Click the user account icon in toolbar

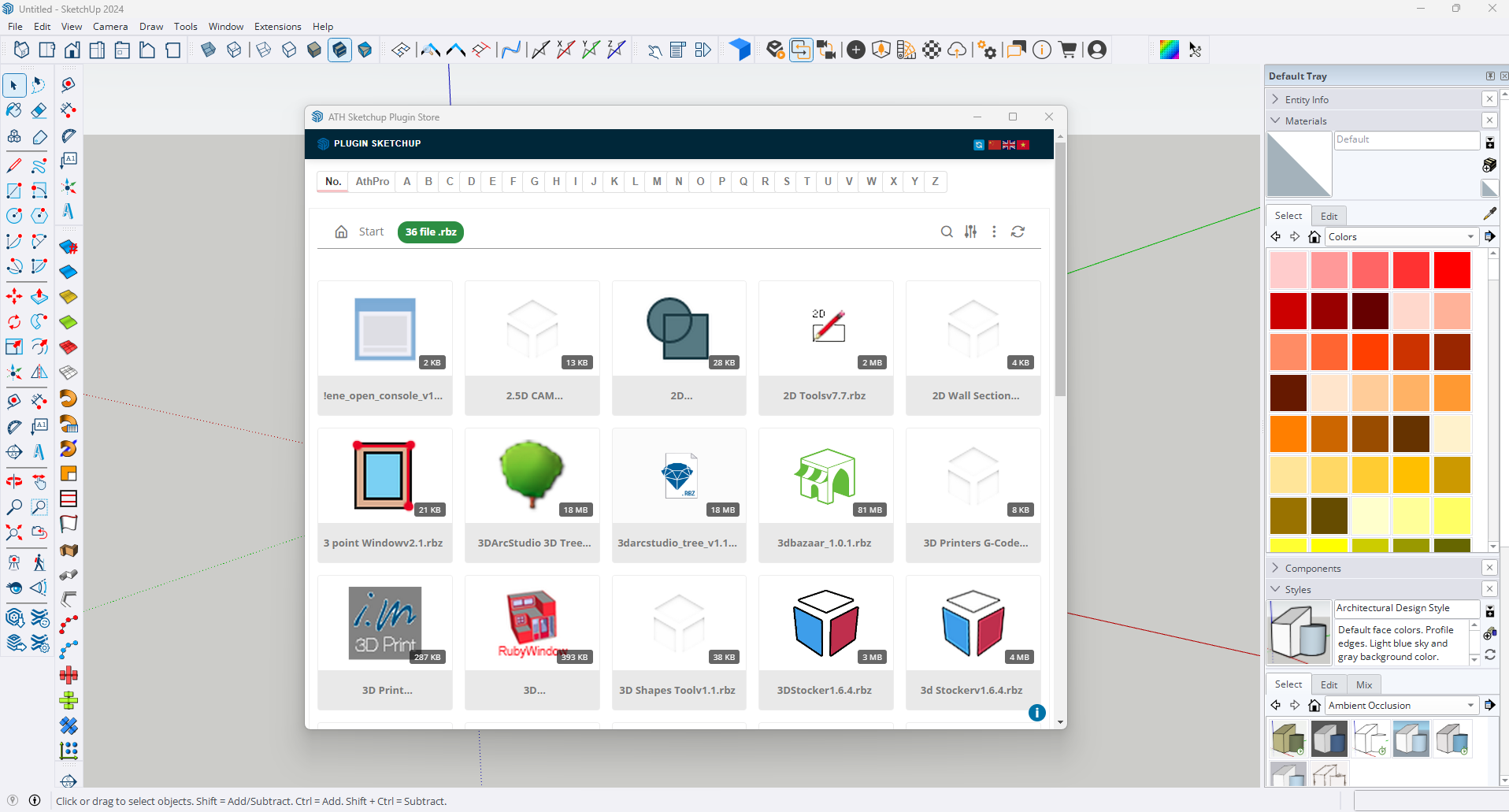[x=1097, y=50]
